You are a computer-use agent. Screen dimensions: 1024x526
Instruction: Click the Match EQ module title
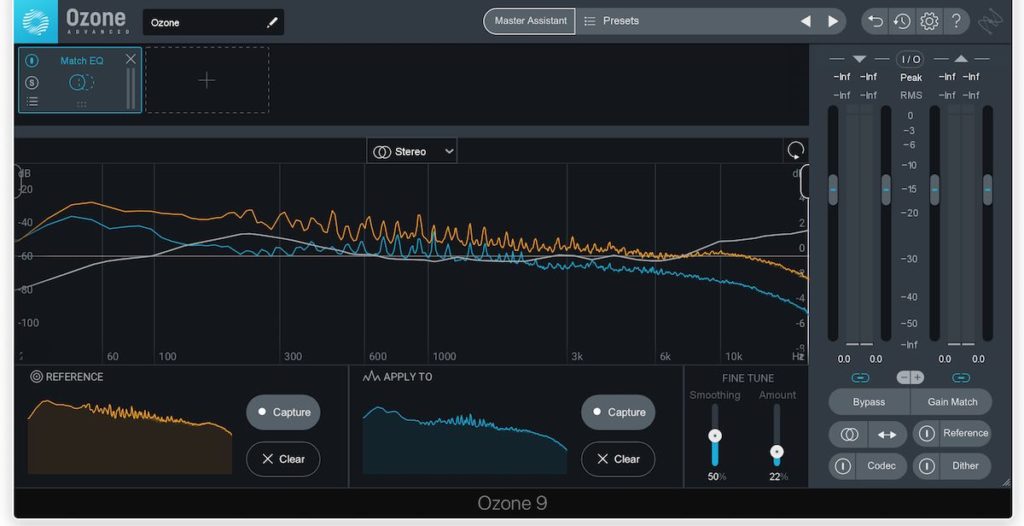82,61
